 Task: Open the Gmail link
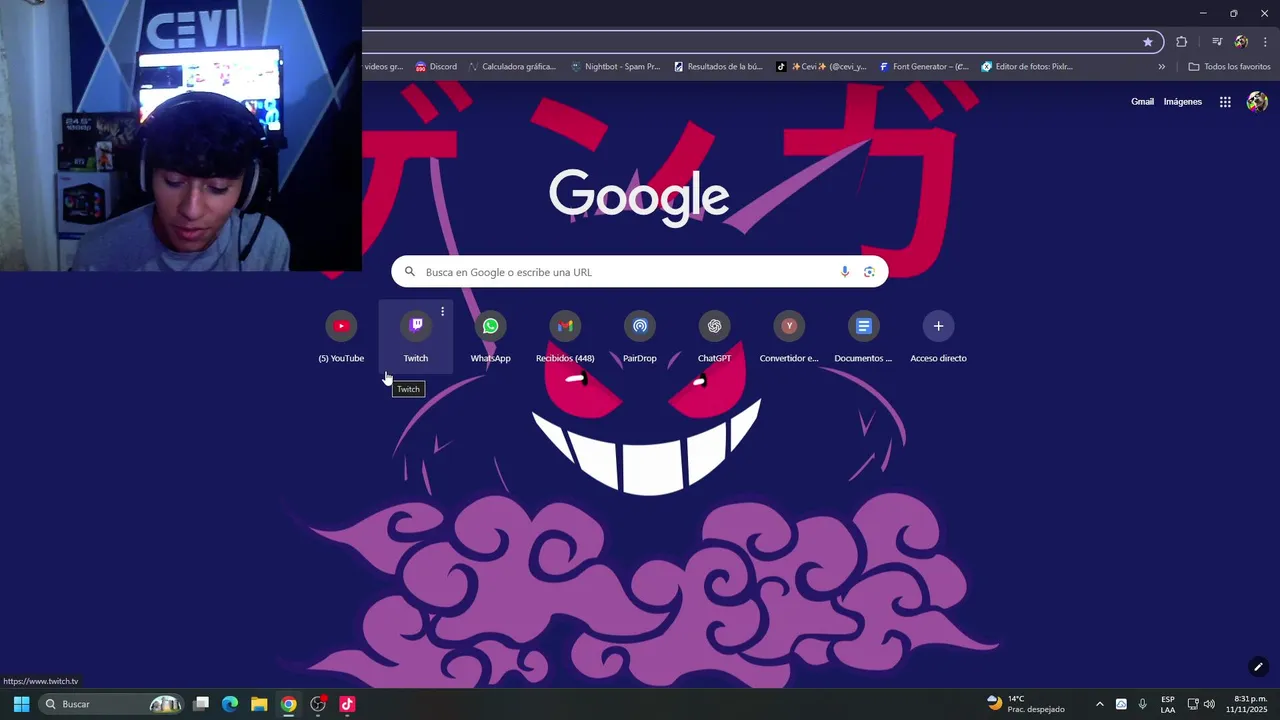[1142, 102]
